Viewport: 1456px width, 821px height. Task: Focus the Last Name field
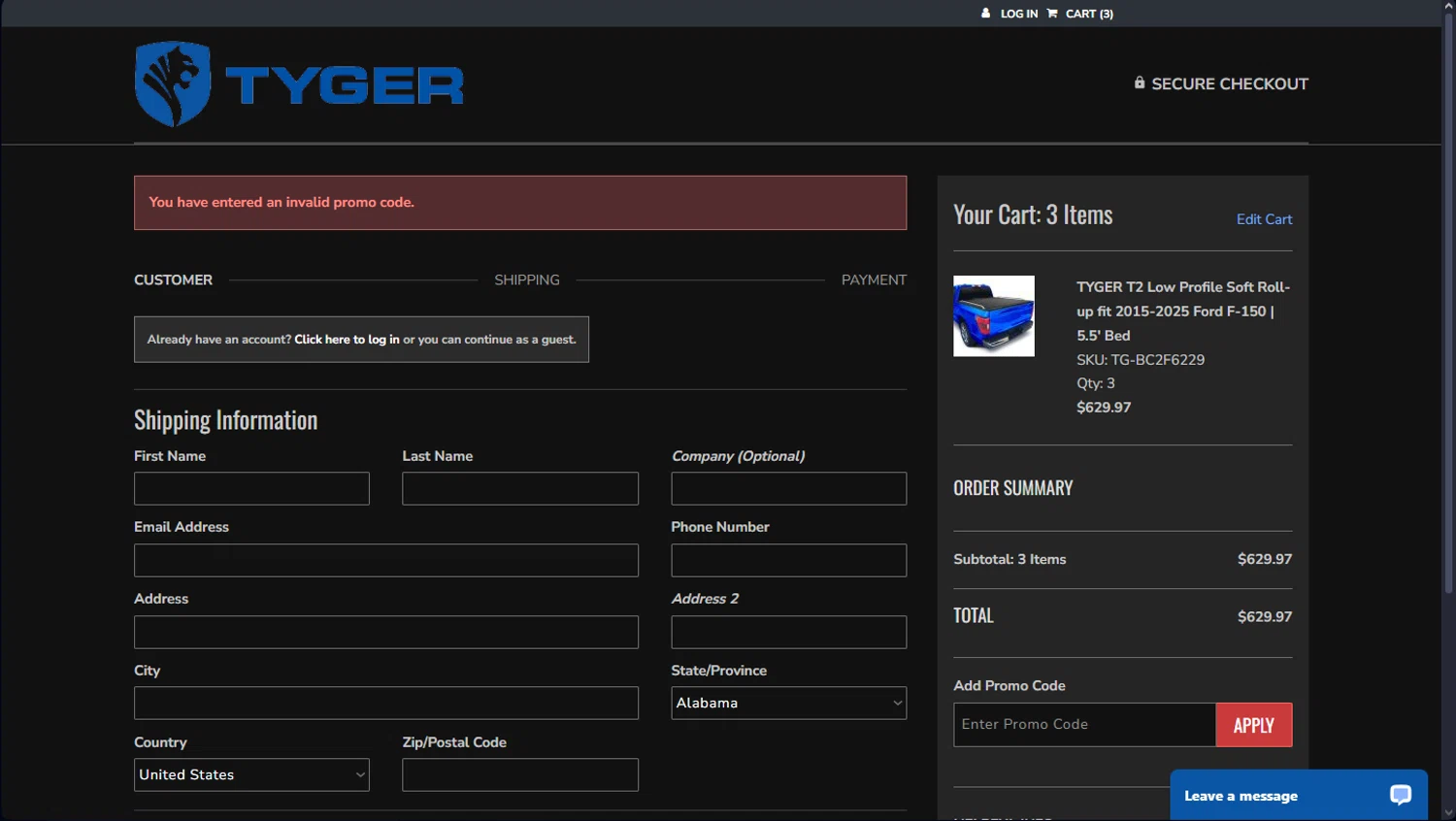tap(520, 488)
